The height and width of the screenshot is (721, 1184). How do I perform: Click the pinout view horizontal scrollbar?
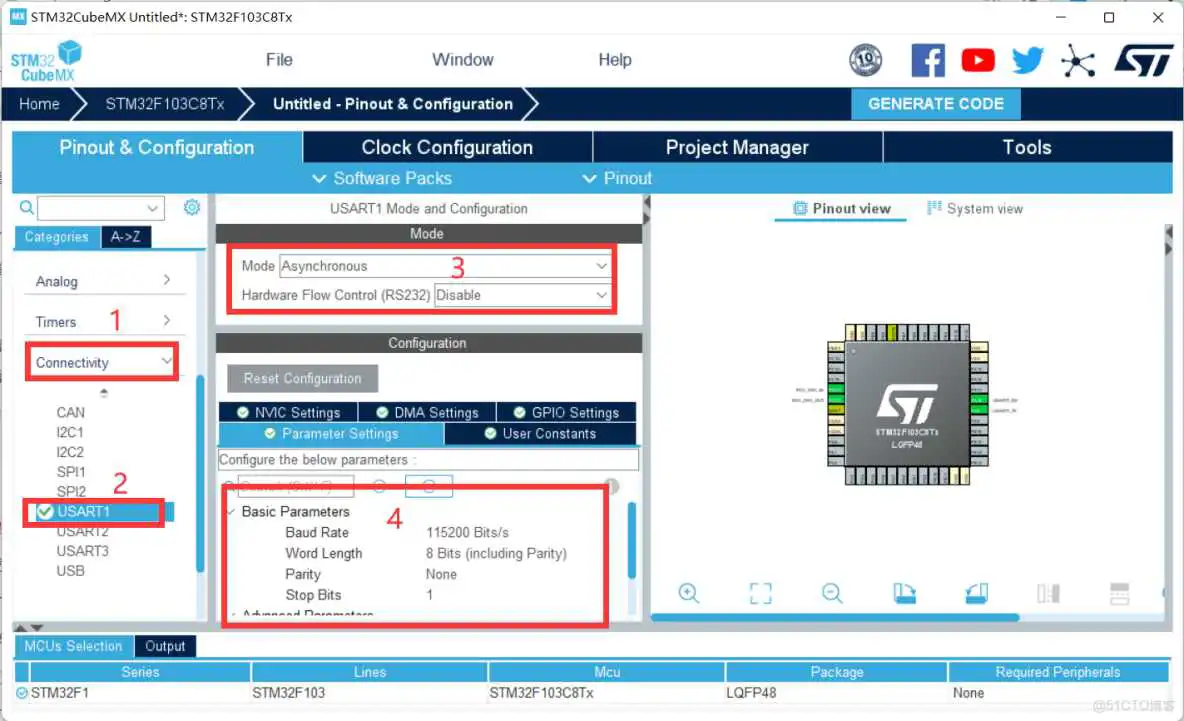(835, 617)
